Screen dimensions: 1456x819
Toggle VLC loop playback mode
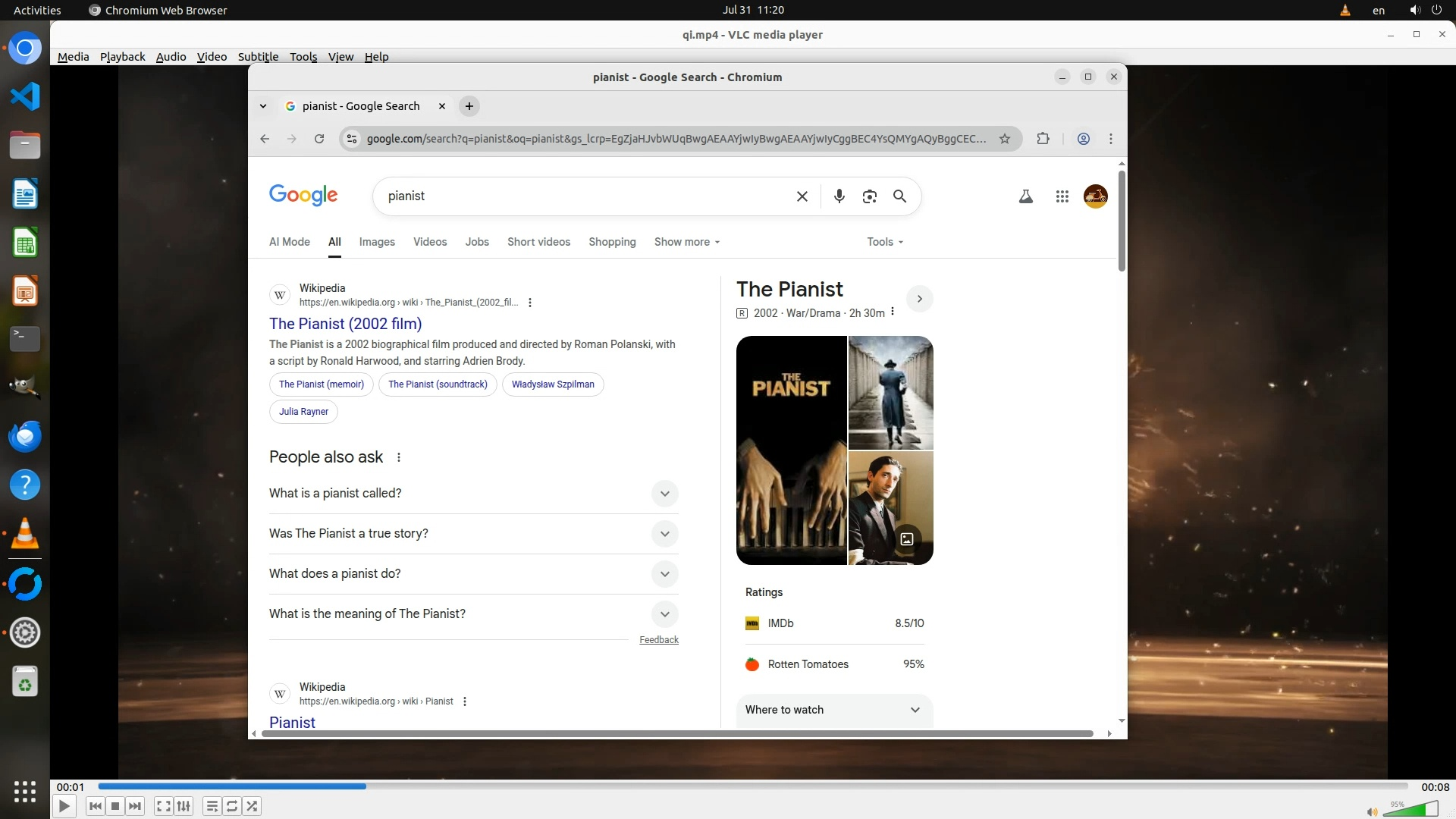coord(232,806)
